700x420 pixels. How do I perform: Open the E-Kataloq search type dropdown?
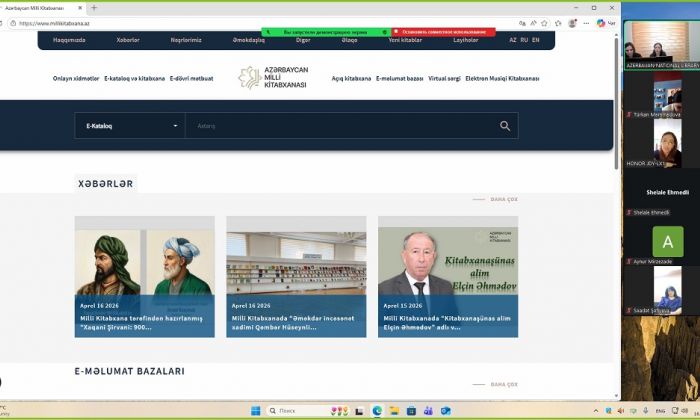click(x=130, y=126)
